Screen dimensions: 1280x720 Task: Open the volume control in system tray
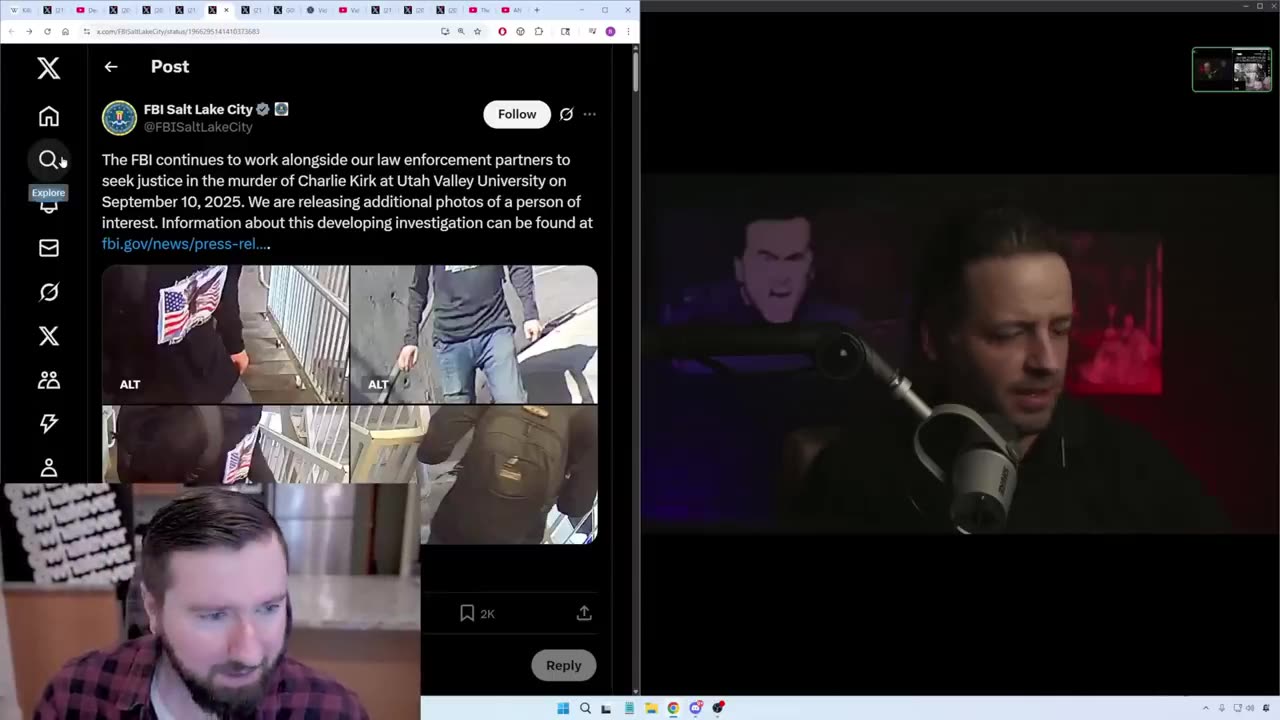click(x=1252, y=708)
